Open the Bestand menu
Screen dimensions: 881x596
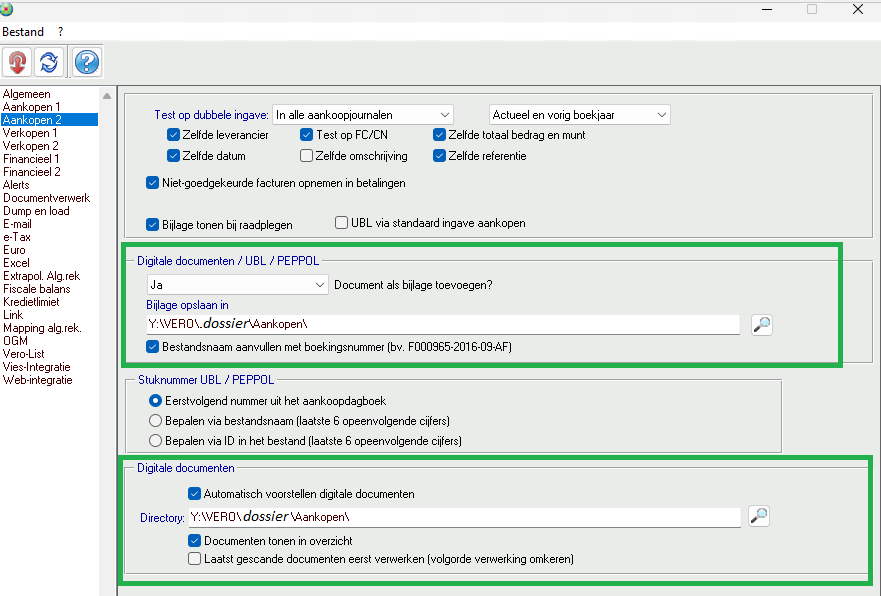point(23,32)
